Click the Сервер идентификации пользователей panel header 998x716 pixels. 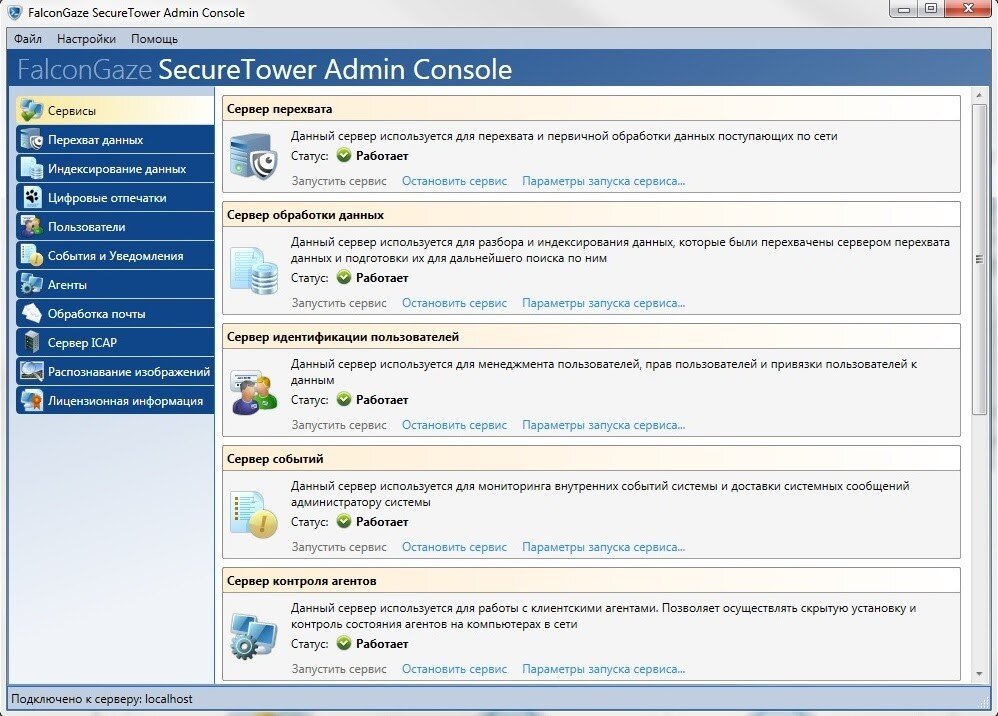pos(591,337)
